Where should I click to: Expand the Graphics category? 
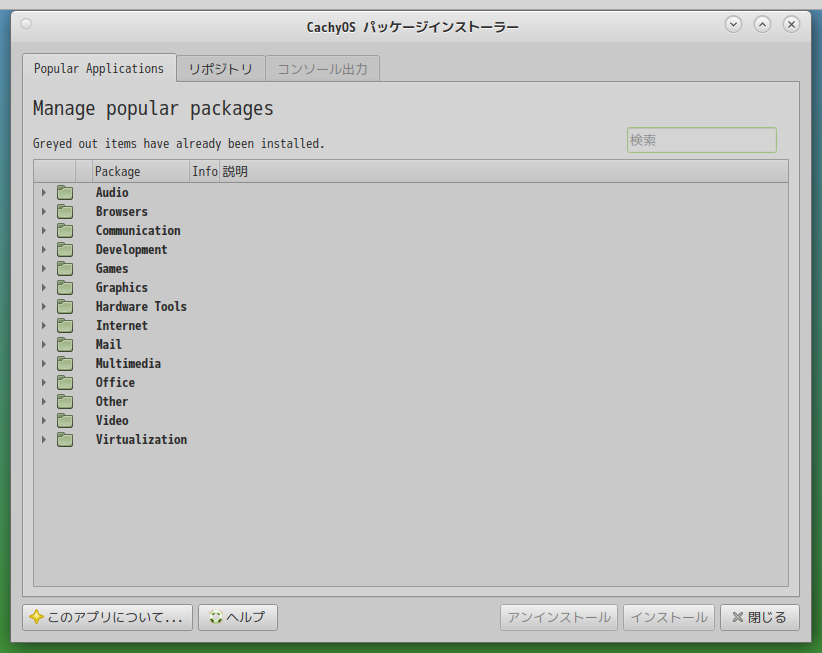44,288
